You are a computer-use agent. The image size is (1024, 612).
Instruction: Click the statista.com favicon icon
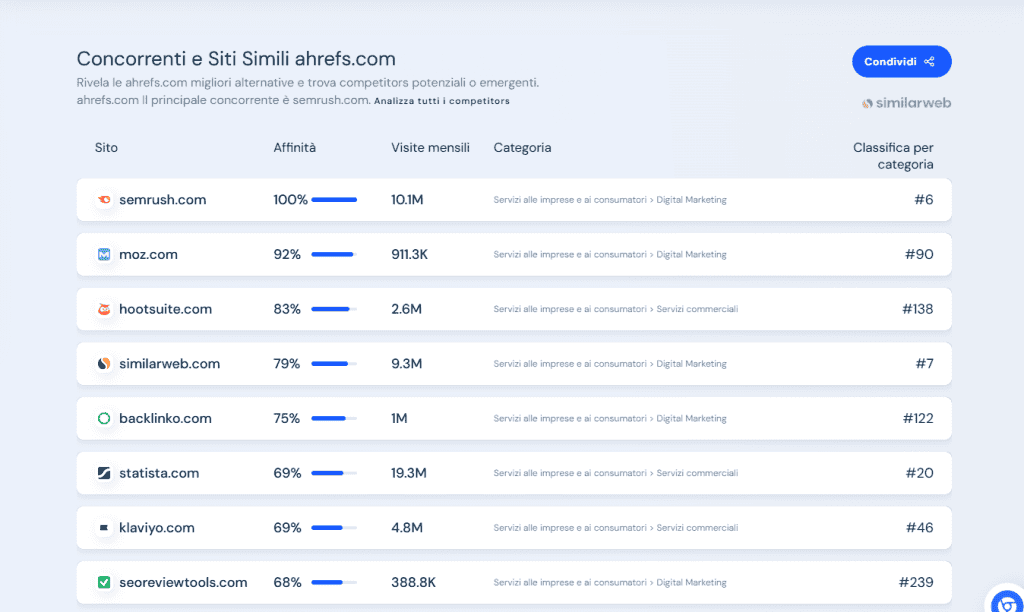click(104, 473)
